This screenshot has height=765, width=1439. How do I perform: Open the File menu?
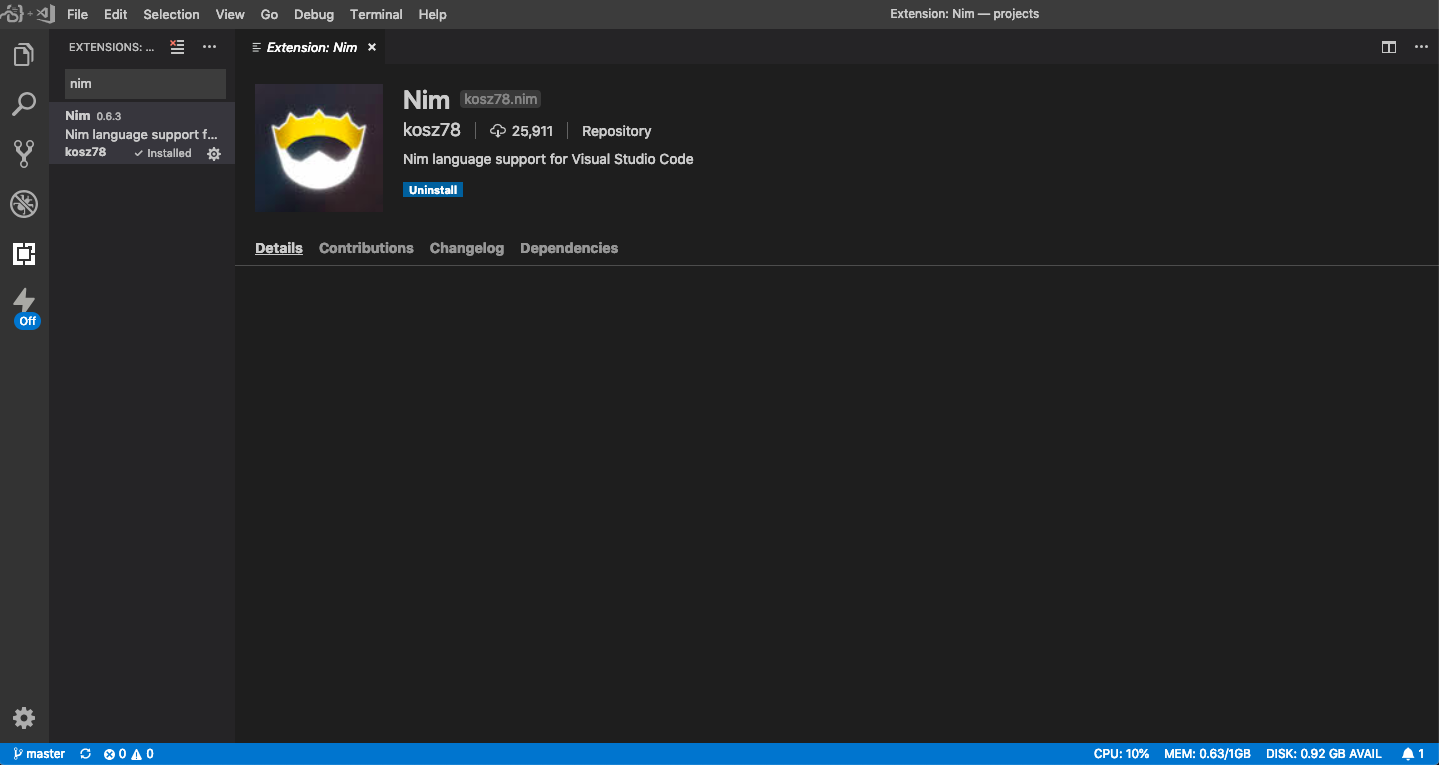78,14
